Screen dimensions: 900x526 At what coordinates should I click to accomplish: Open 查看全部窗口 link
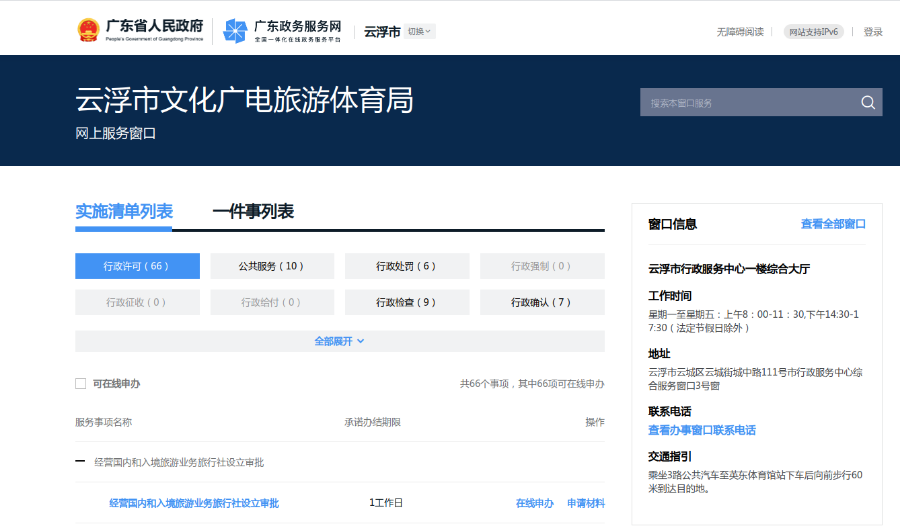832,224
